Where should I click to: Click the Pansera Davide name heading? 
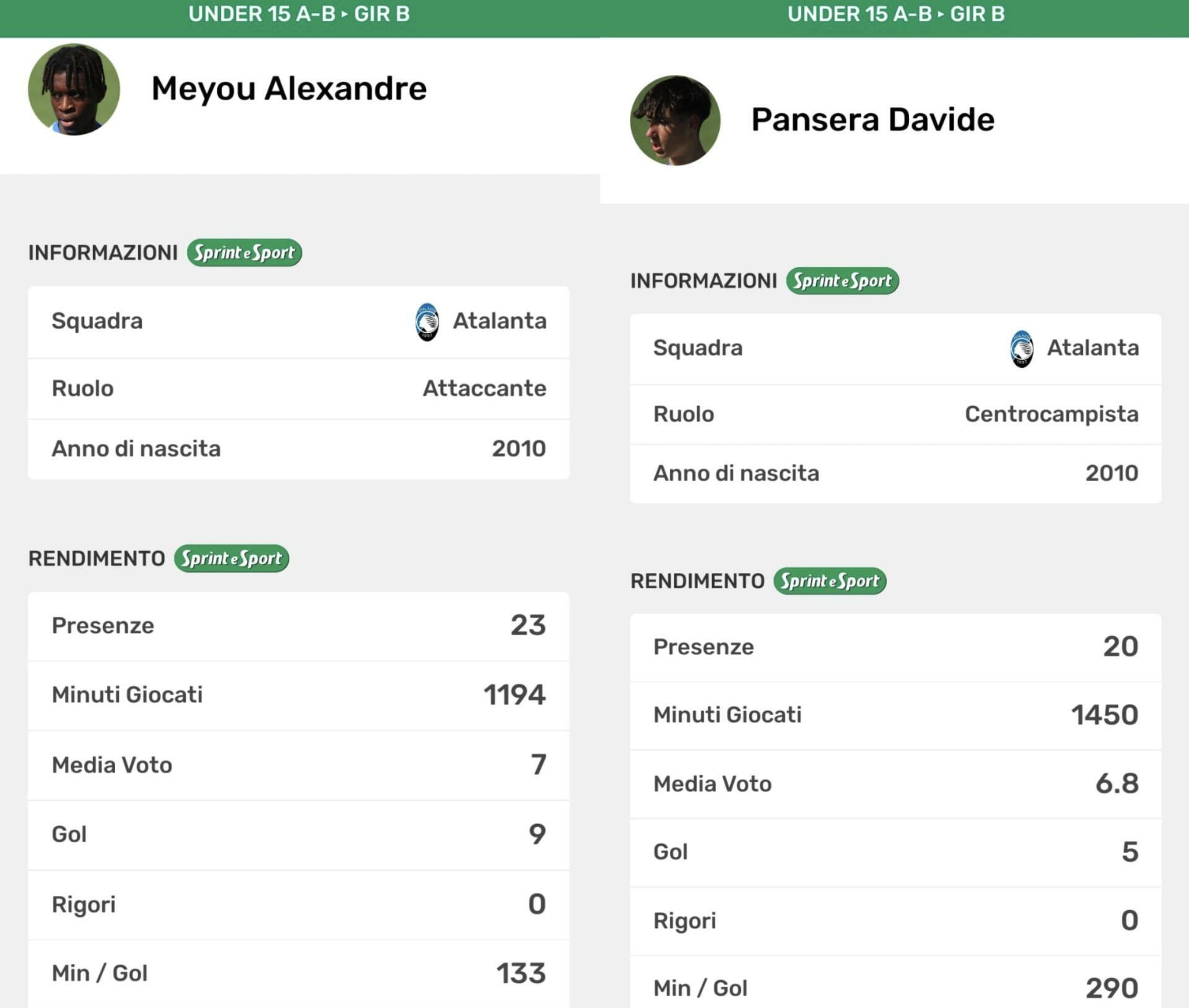click(x=873, y=119)
